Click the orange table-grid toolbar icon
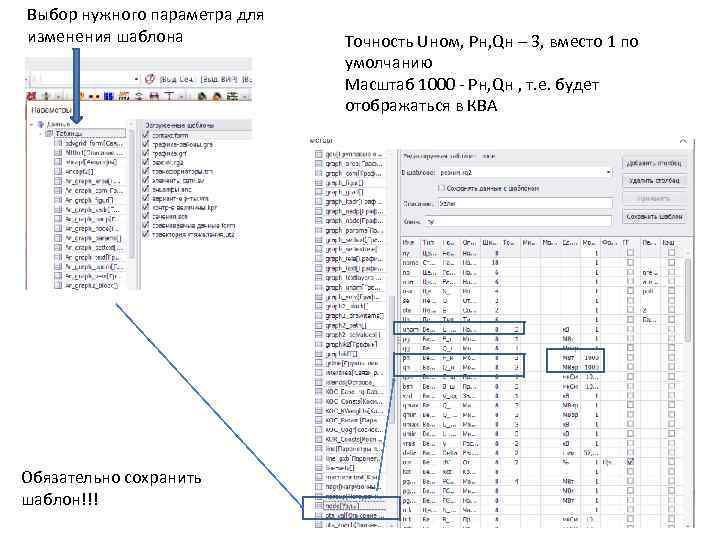Image resolution: width=720 pixels, height=540 pixels. [124, 96]
